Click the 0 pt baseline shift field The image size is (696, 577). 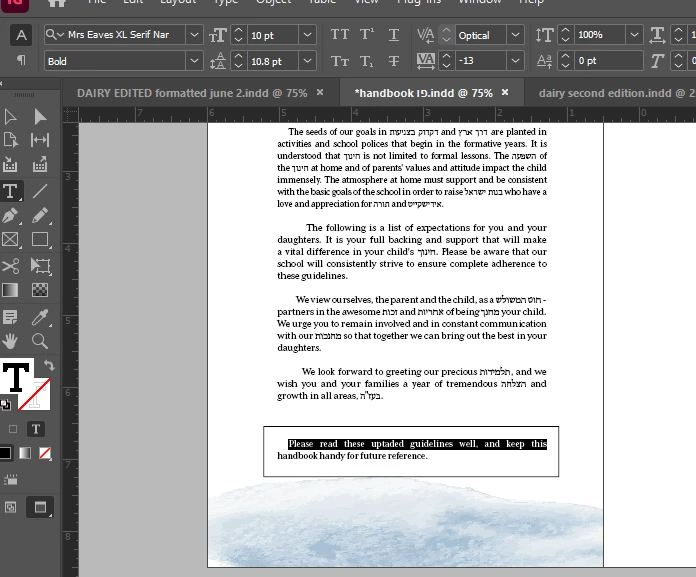[x=608, y=61]
